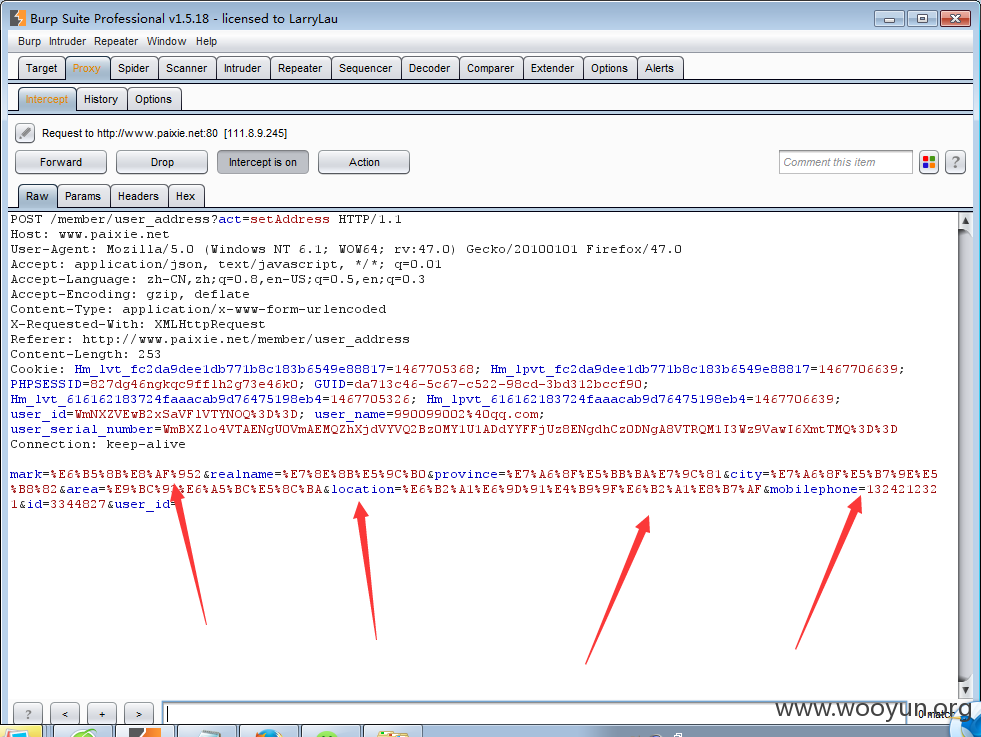
Task: Select the Proxy tab
Action: click(86, 68)
